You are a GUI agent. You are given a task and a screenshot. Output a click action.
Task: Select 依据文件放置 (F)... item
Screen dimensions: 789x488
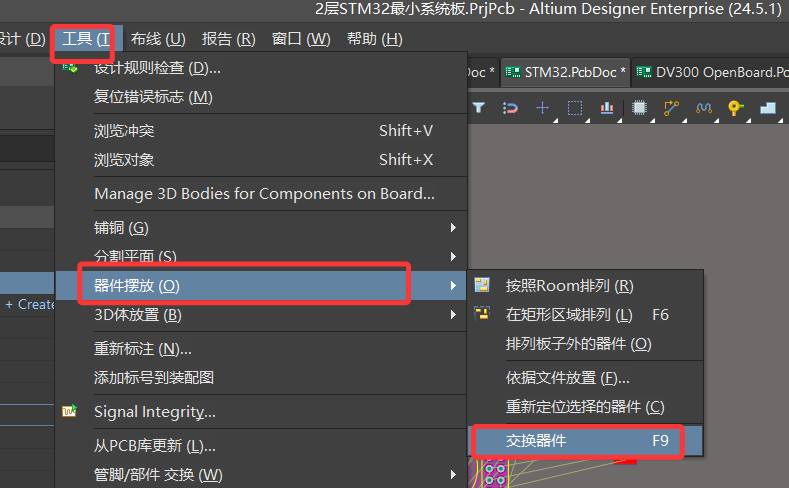(x=585, y=377)
